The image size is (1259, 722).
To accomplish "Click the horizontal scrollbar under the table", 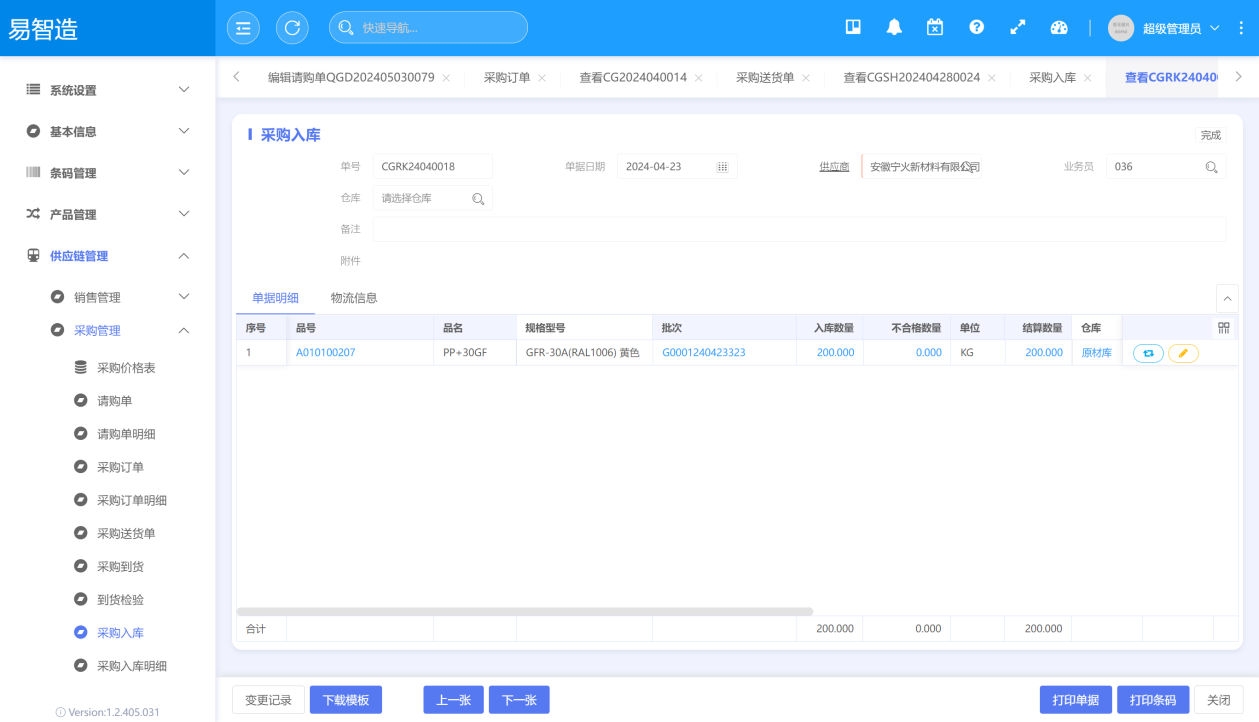I will tap(524, 611).
